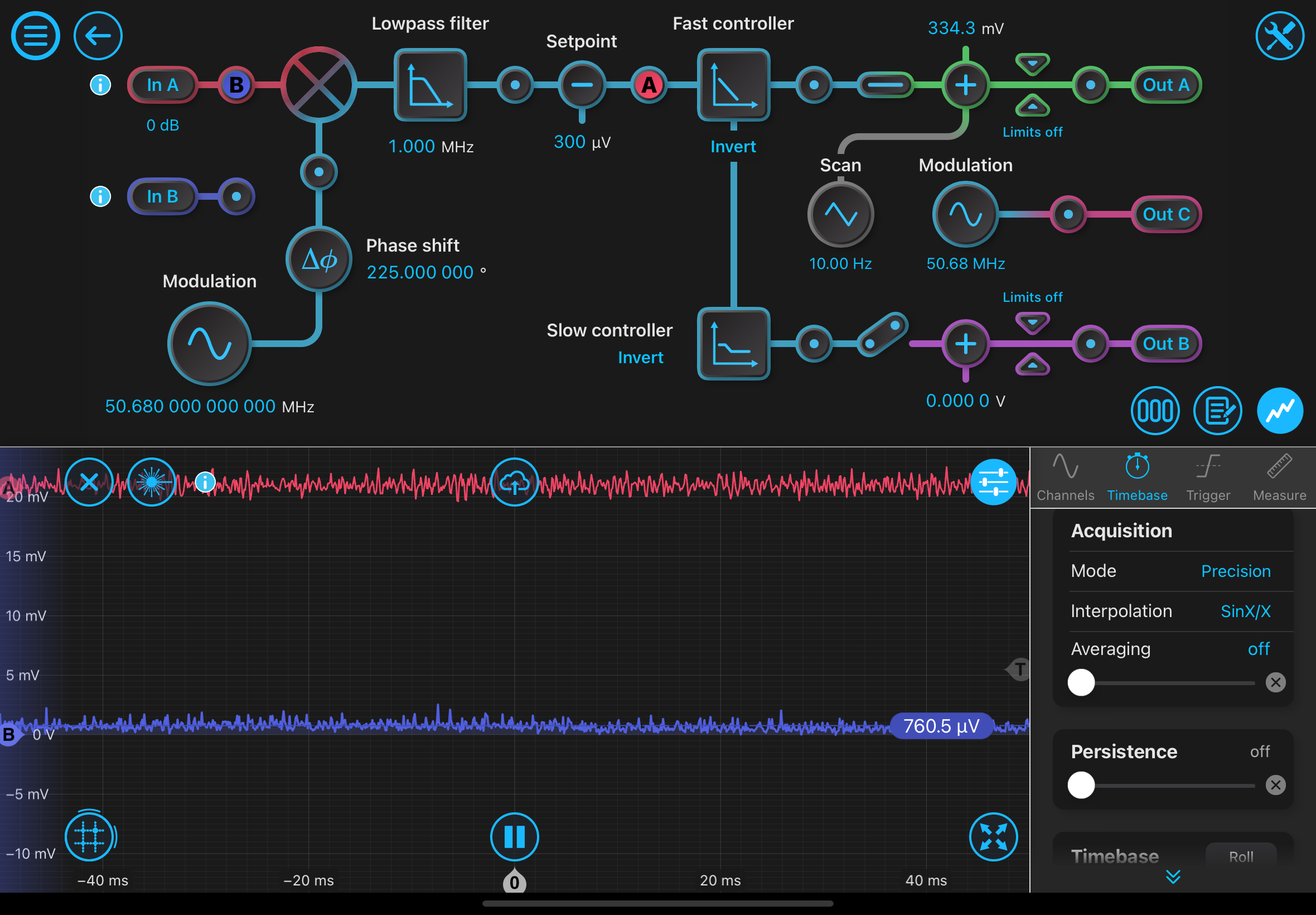
Task: Open the Lowpass filter block
Action: pyautogui.click(x=430, y=85)
